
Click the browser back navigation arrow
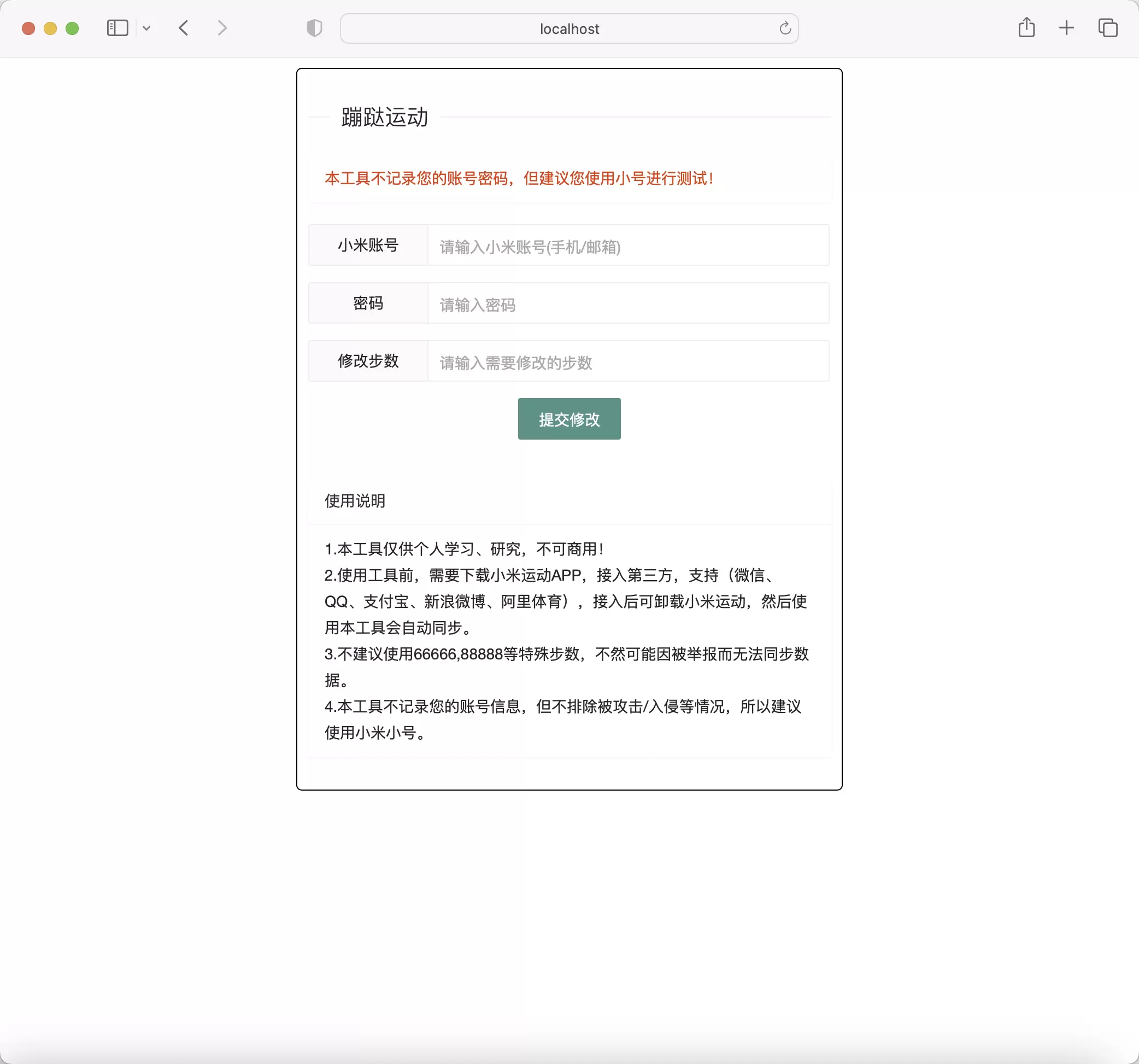185,28
